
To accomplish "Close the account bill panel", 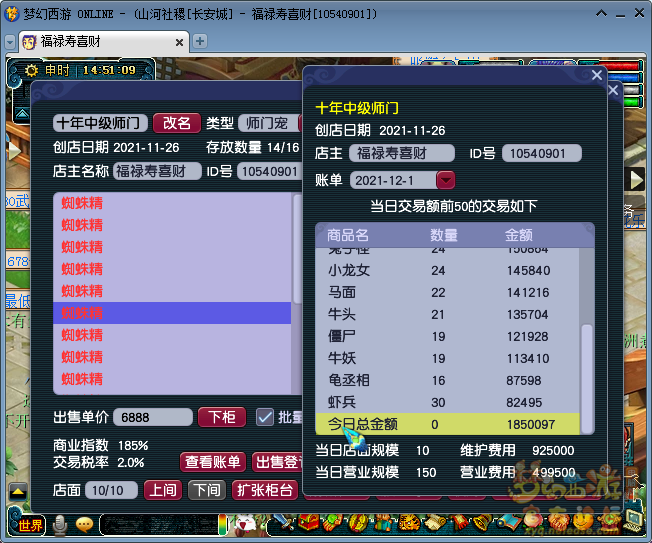I will pos(597,75).
